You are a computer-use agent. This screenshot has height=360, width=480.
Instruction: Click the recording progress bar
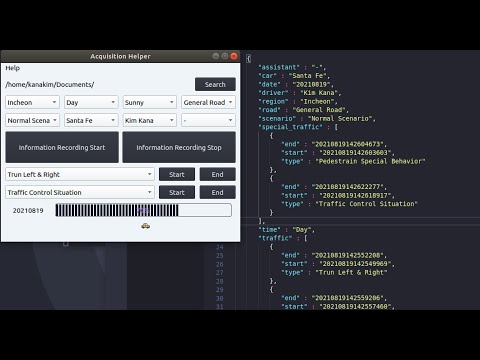pyautogui.click(x=143, y=210)
